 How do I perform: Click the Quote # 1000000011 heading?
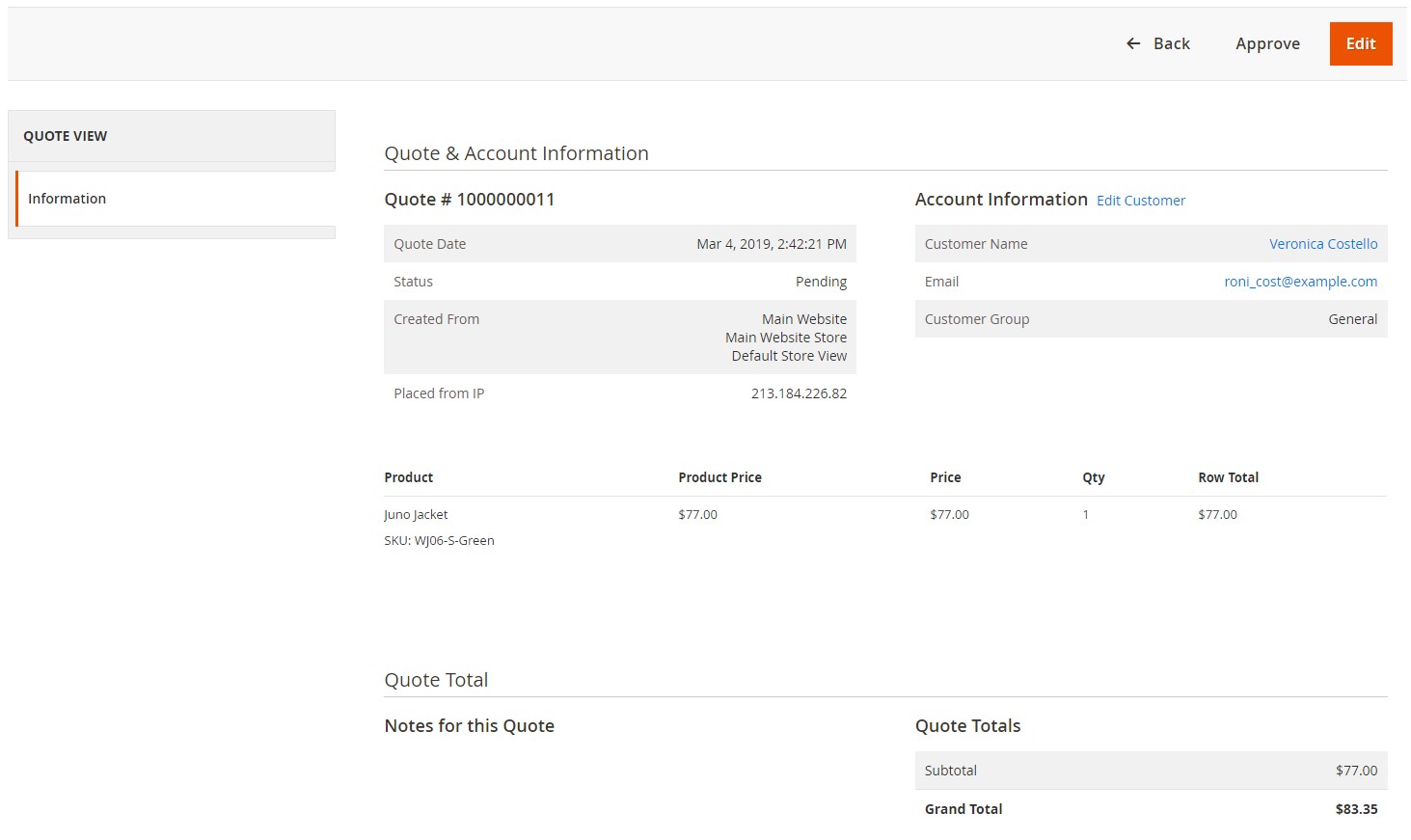tap(470, 200)
